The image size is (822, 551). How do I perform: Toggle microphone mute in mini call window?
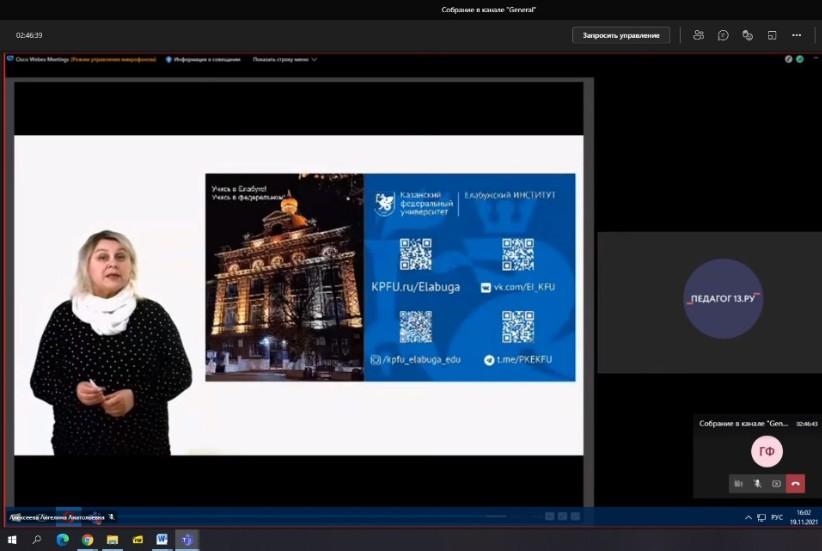(x=757, y=483)
